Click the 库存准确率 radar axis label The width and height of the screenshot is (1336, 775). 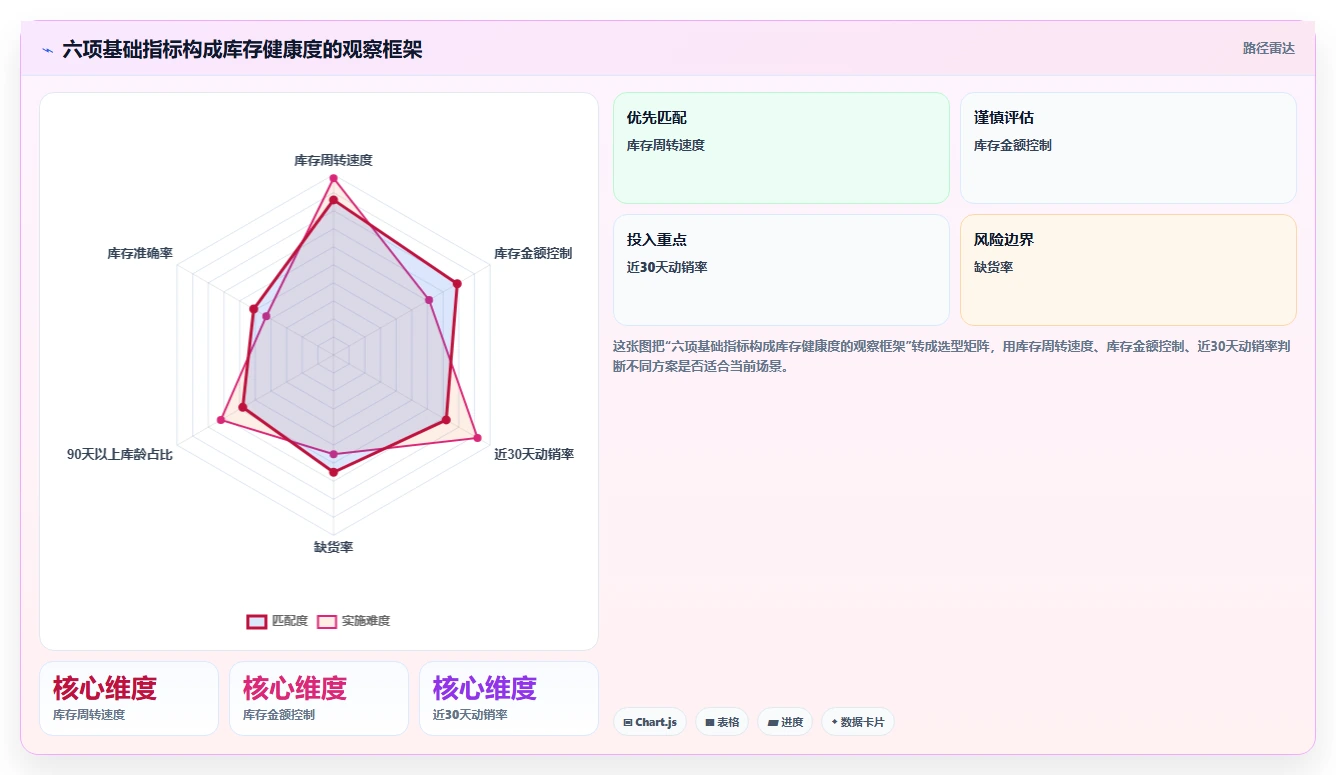[140, 254]
